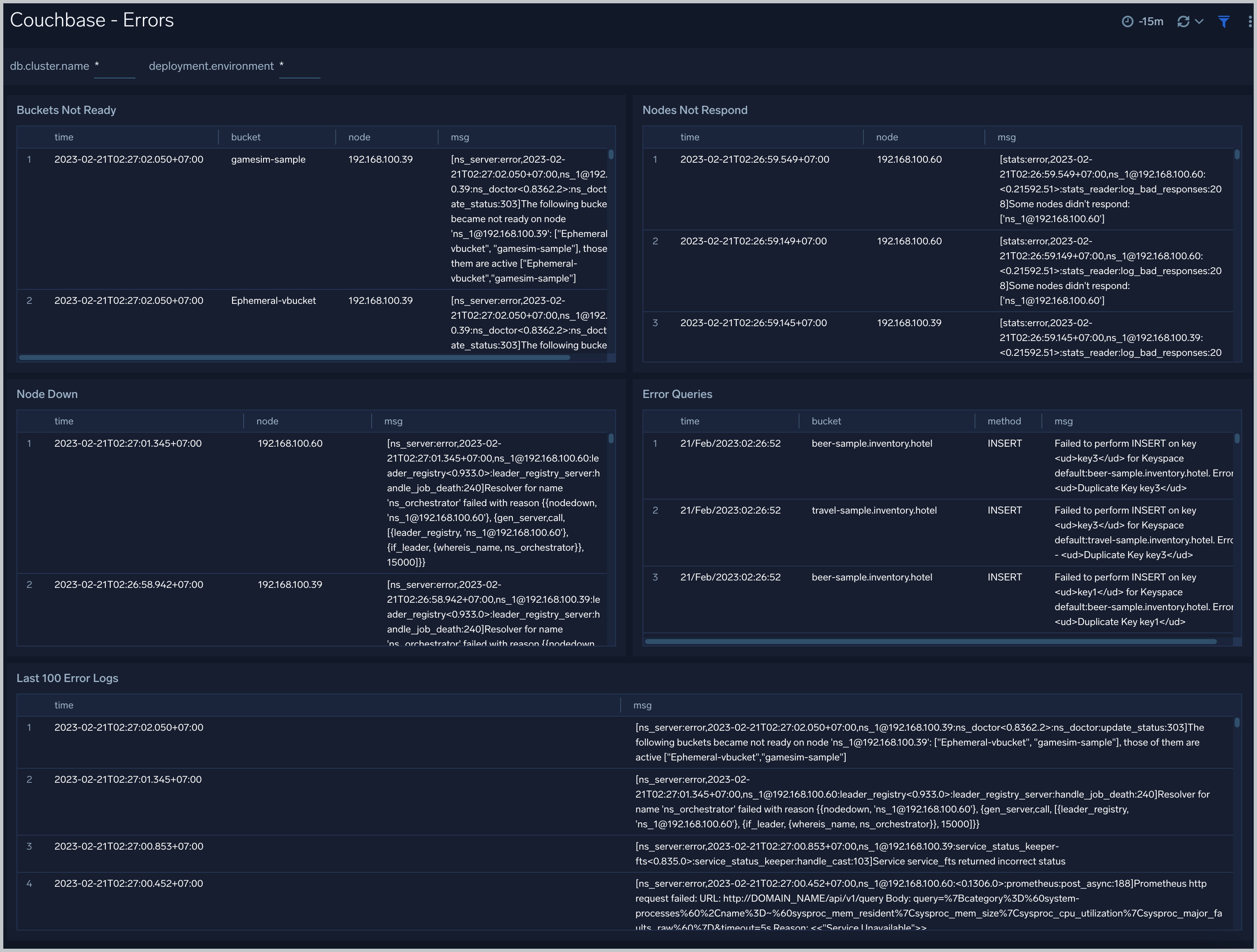
Task: Sort Last 100 Error Logs by time
Action: [x=64, y=705]
